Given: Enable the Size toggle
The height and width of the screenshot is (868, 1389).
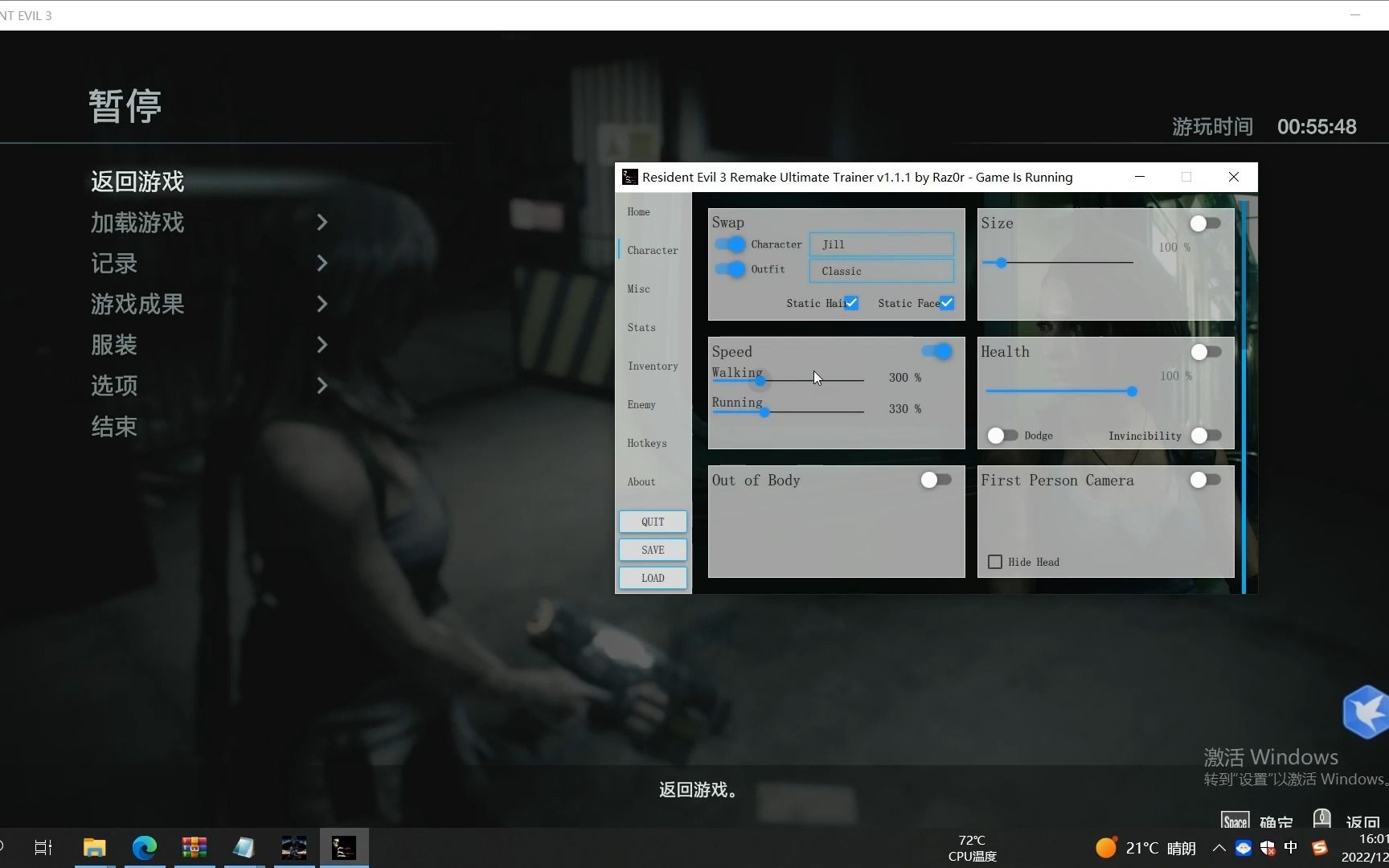Looking at the screenshot, I should coord(1206,223).
